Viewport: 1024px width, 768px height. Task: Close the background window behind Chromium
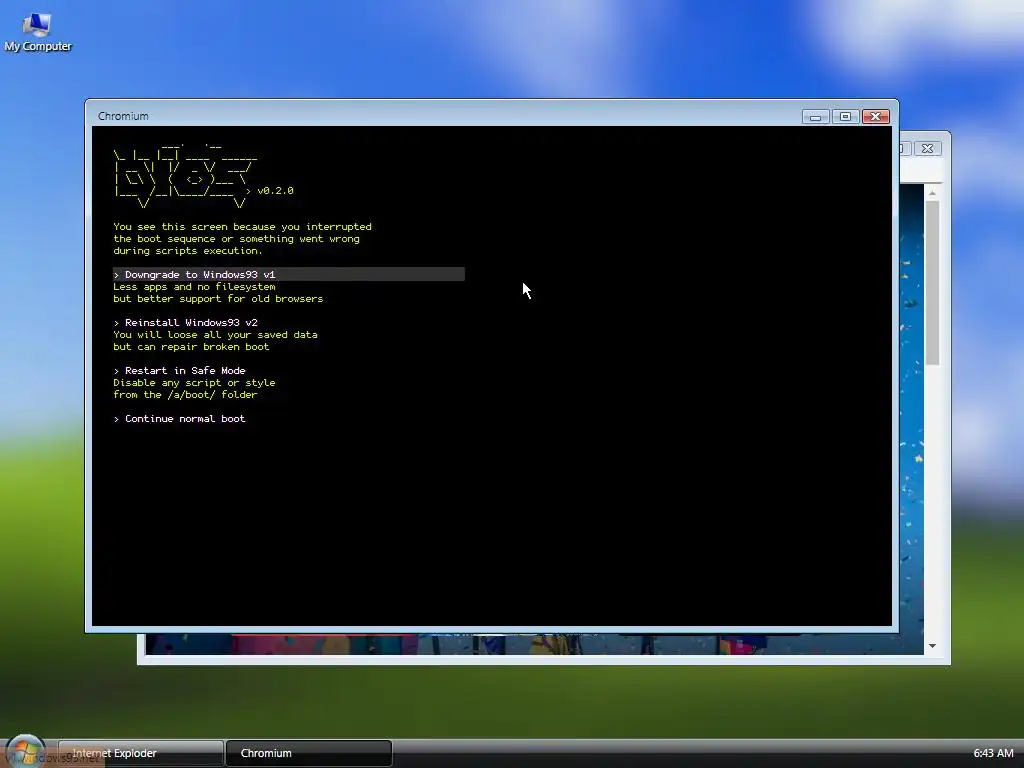coord(927,148)
